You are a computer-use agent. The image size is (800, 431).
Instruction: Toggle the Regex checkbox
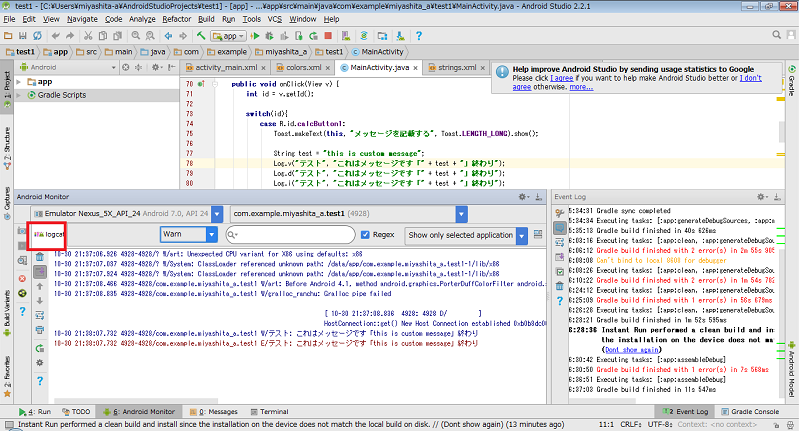364,234
